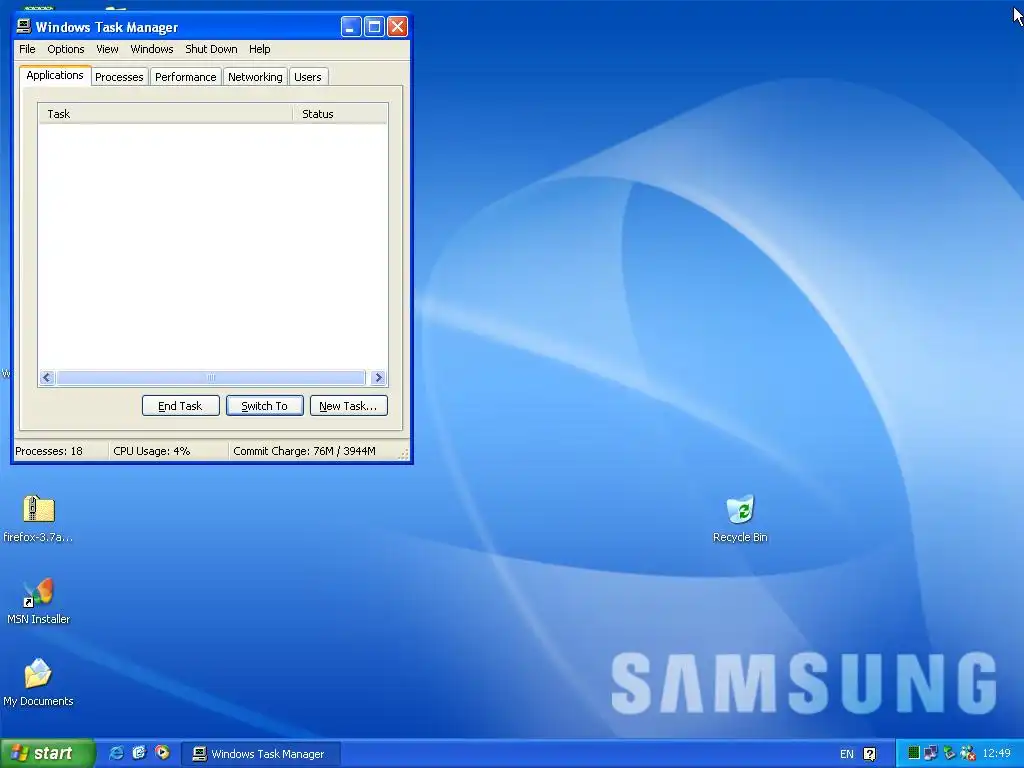Click the Task Manager title bar icon
Screen dimensions: 1024x768
click(24, 26)
